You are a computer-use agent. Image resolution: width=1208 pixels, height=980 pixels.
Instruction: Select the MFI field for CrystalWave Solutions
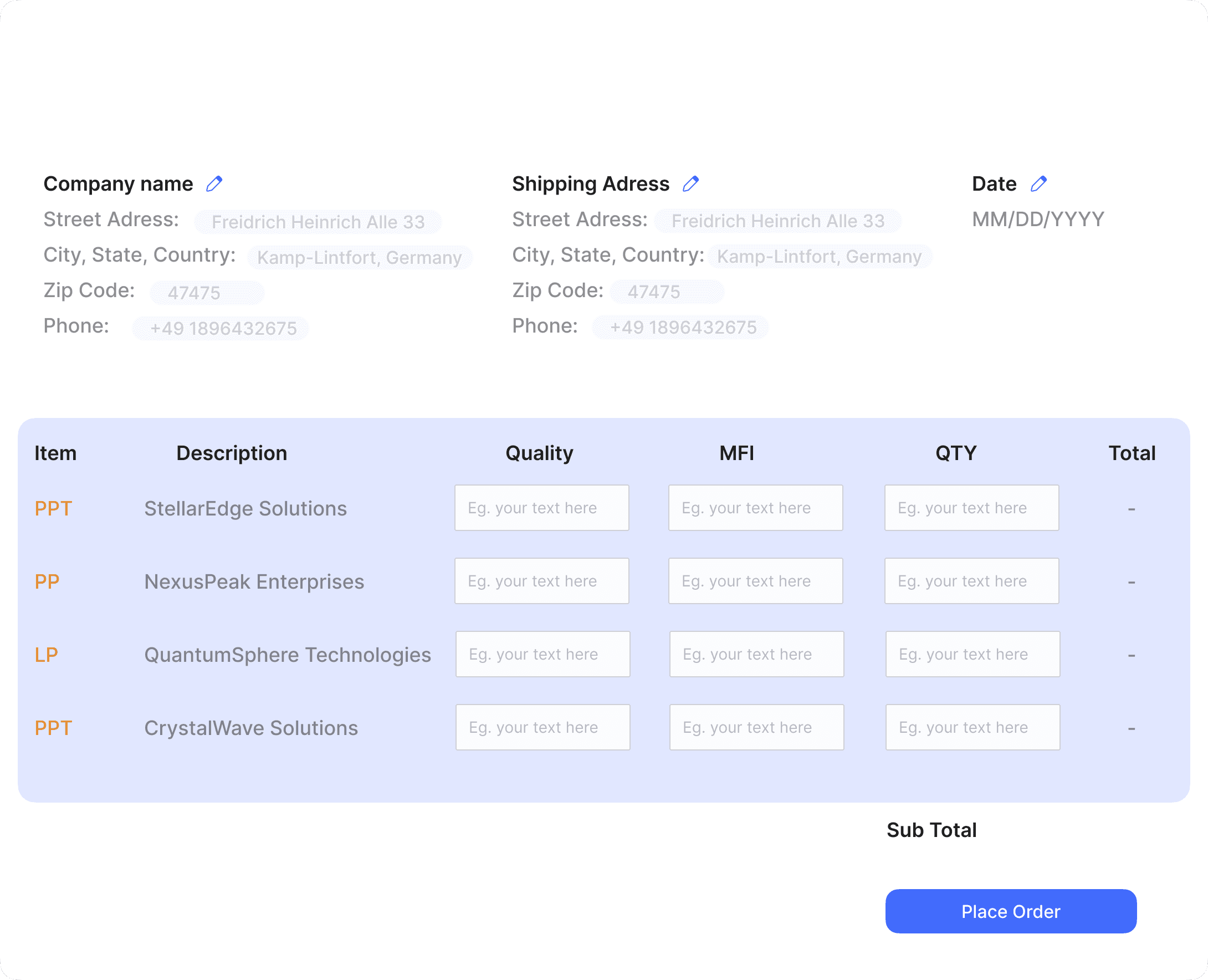click(x=756, y=727)
